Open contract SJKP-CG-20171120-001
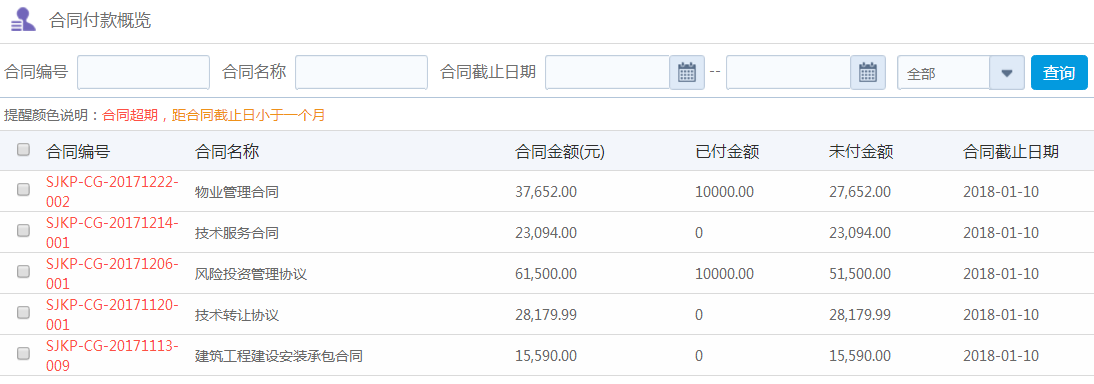1094x384 pixels. click(112, 315)
